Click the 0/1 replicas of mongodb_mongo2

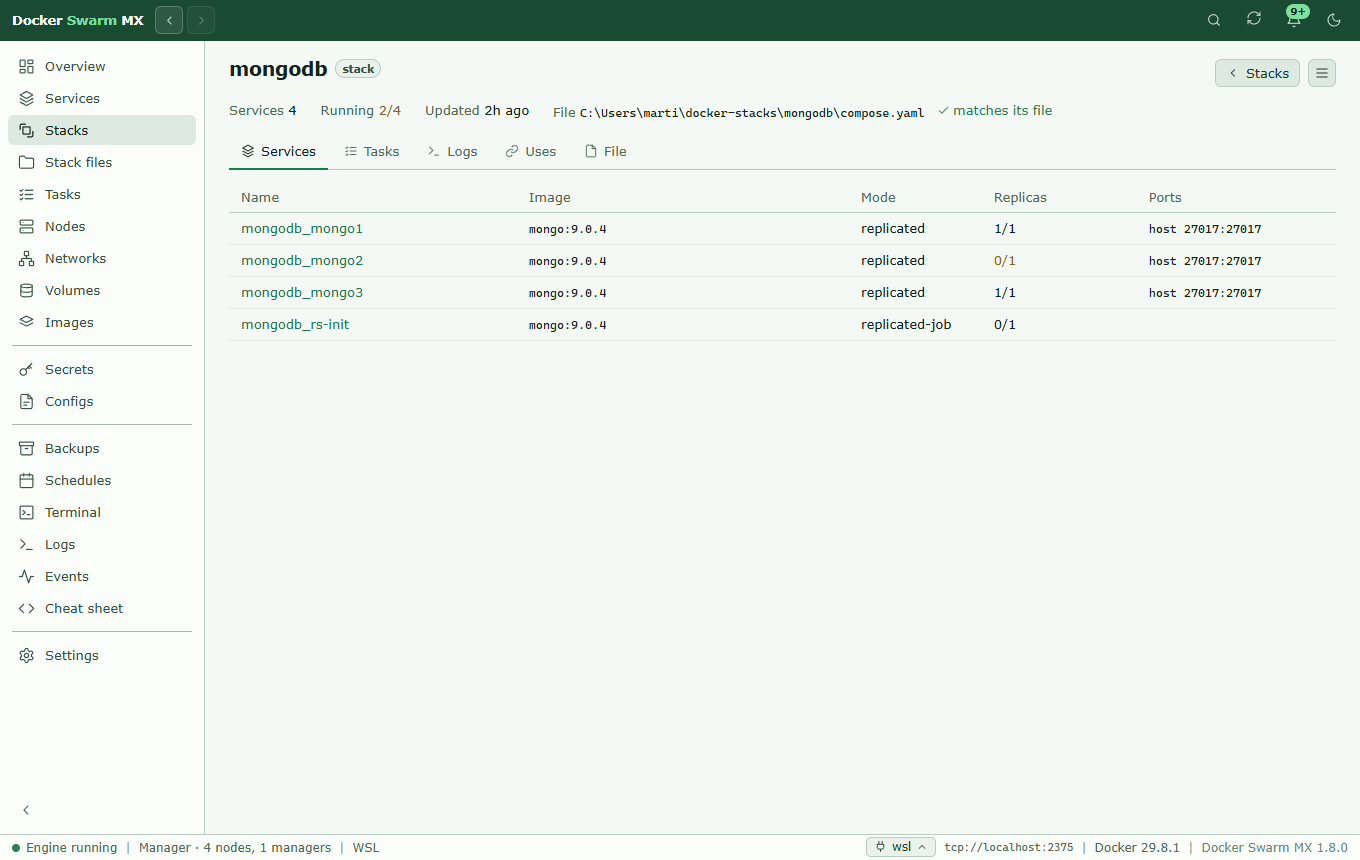pos(1005,261)
